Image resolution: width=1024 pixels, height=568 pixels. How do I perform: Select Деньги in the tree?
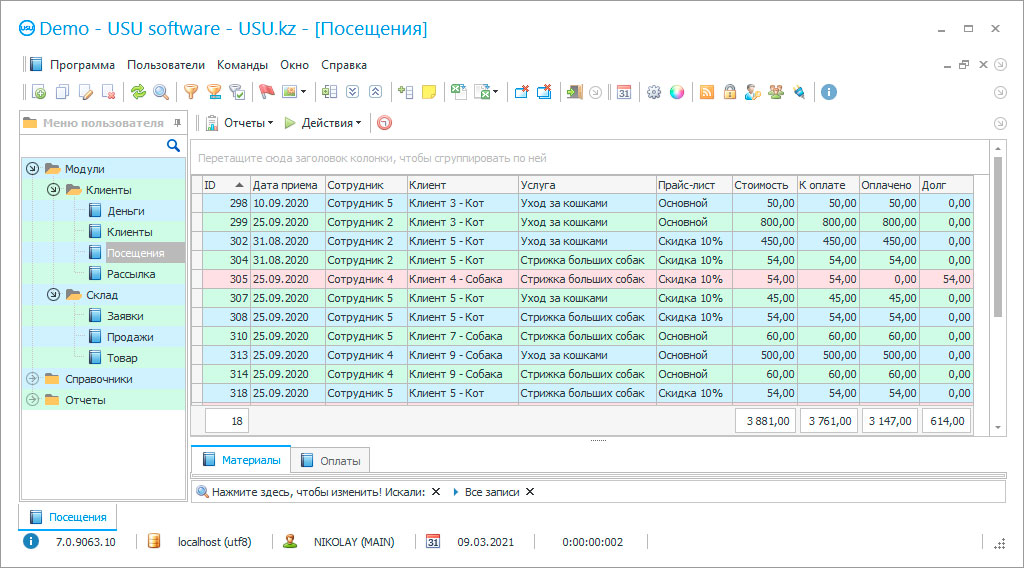[125, 211]
